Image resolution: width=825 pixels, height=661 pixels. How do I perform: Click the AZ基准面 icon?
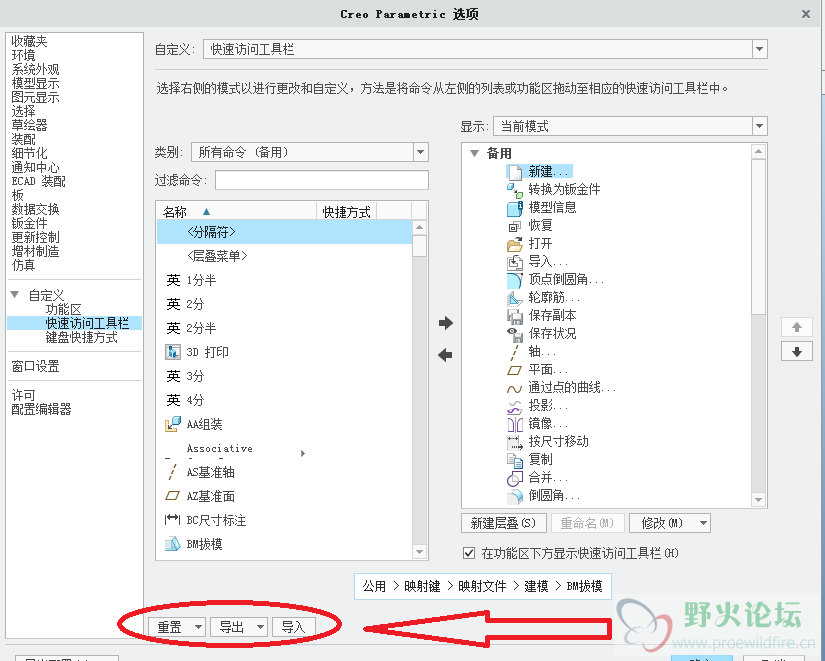pos(173,496)
